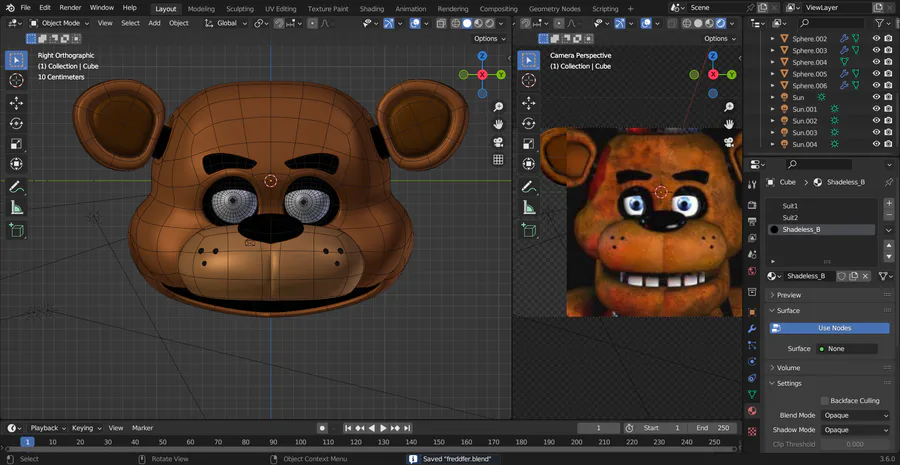Toggle proportional editing in Right Orthographic header

(x=312, y=24)
